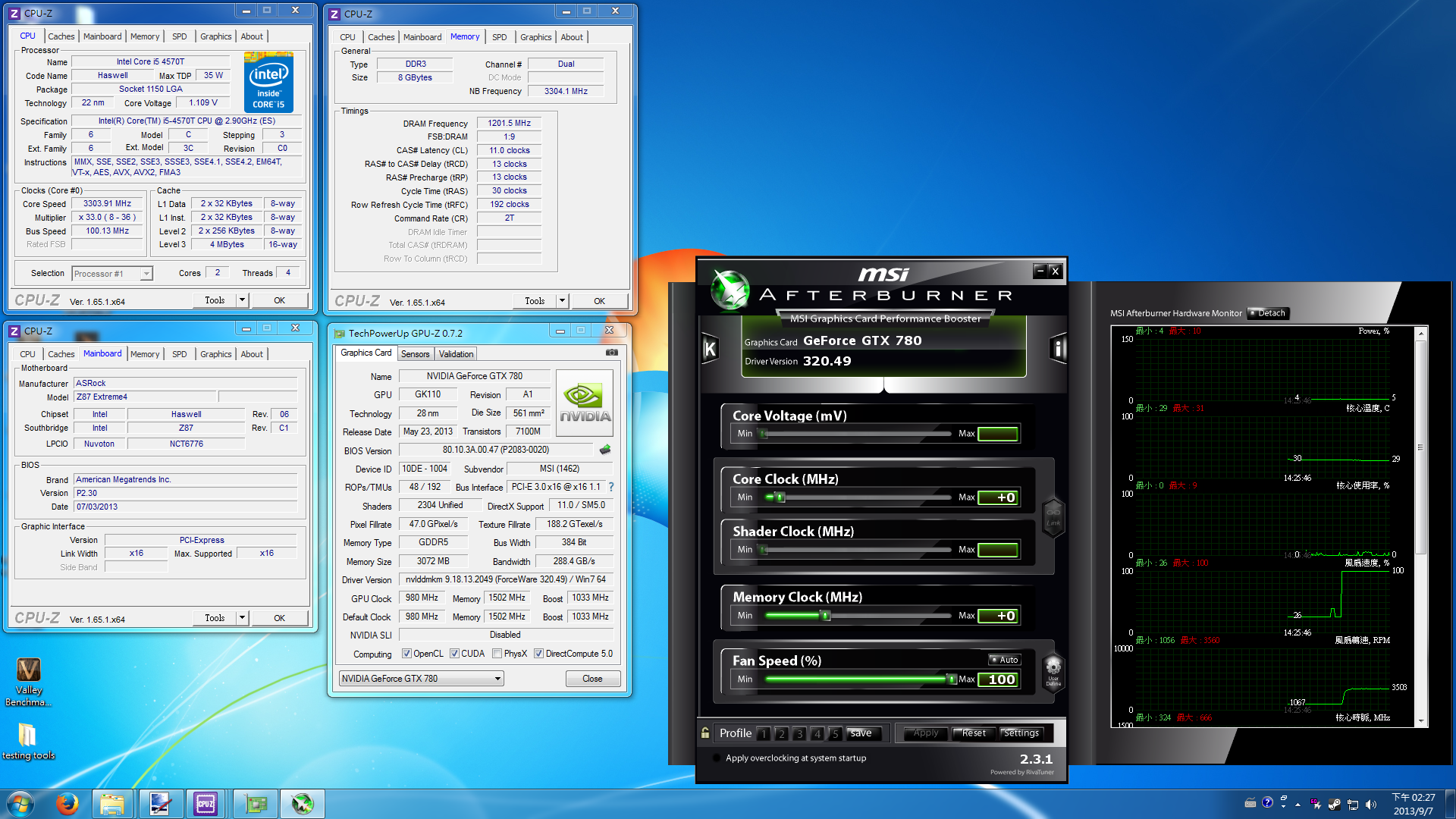Open About tab in the Memory CPU-Z window
The height and width of the screenshot is (819, 1456).
coord(572,37)
